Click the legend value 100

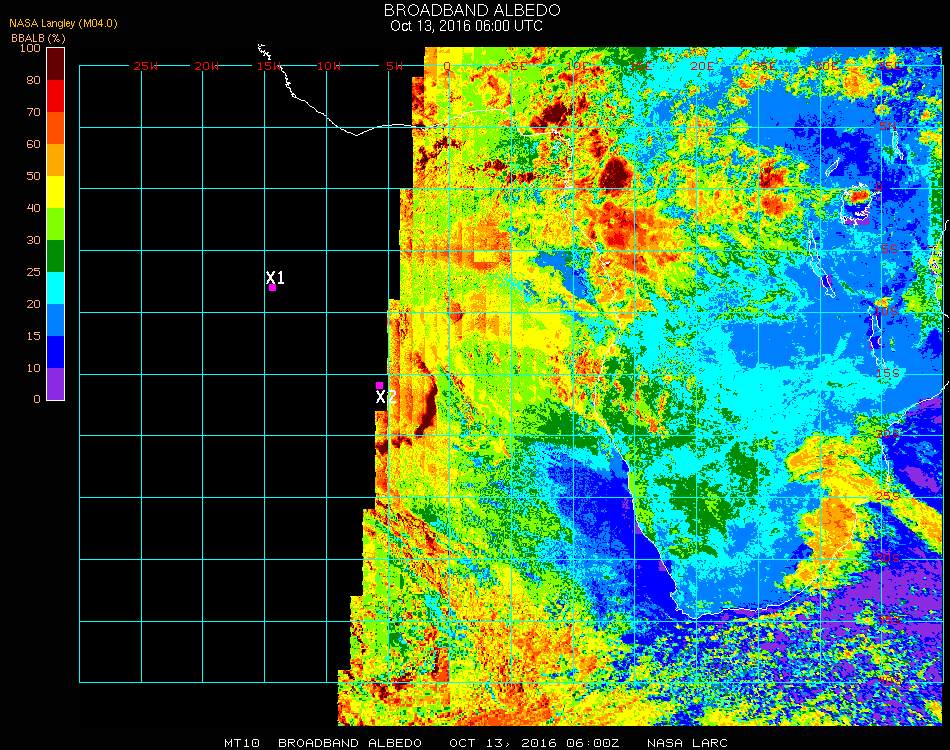tap(30, 48)
